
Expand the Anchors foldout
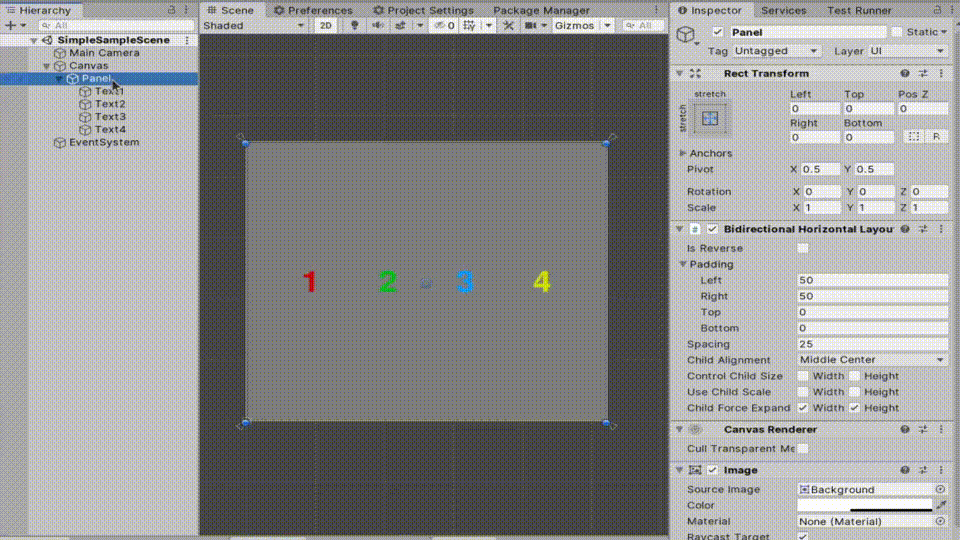(683, 153)
